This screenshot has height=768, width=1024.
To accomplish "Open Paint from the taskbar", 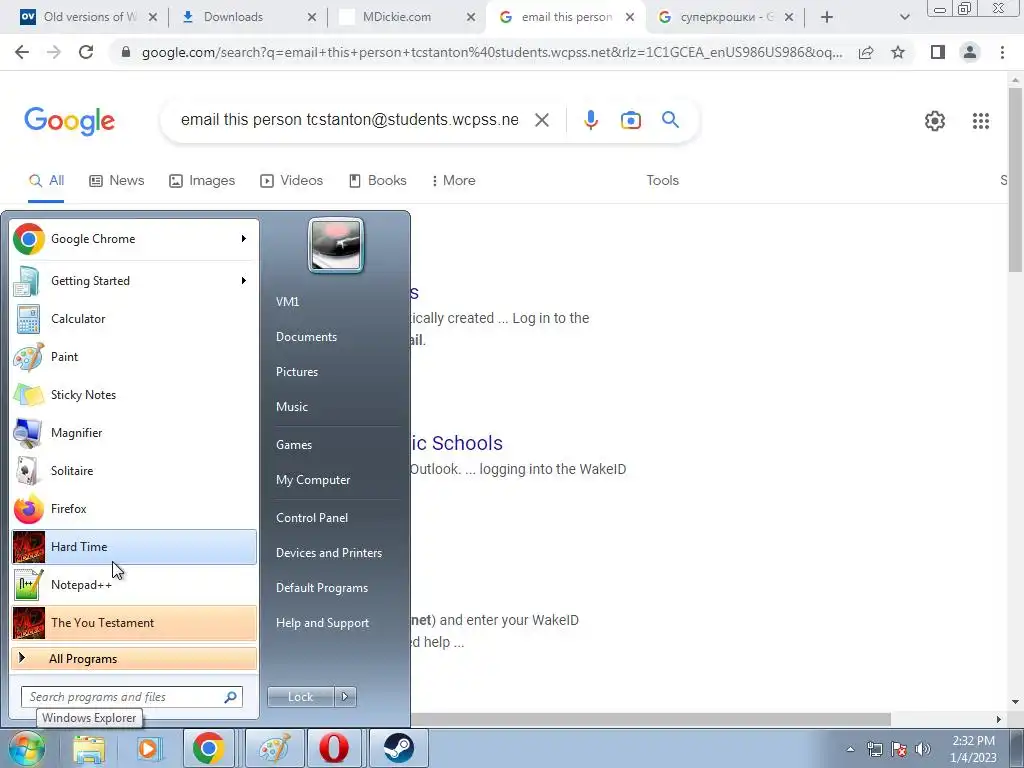I will tap(274, 749).
